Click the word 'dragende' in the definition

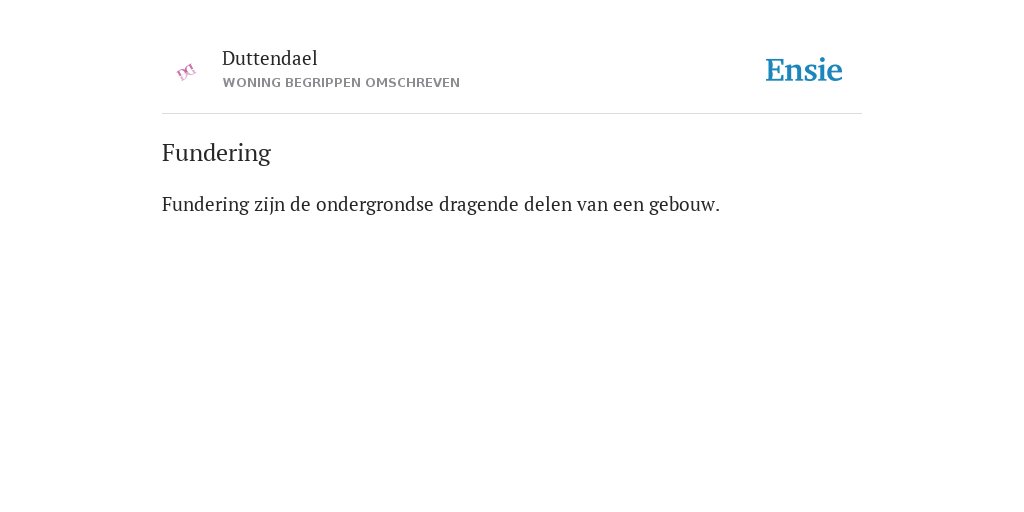pyautogui.click(x=479, y=204)
